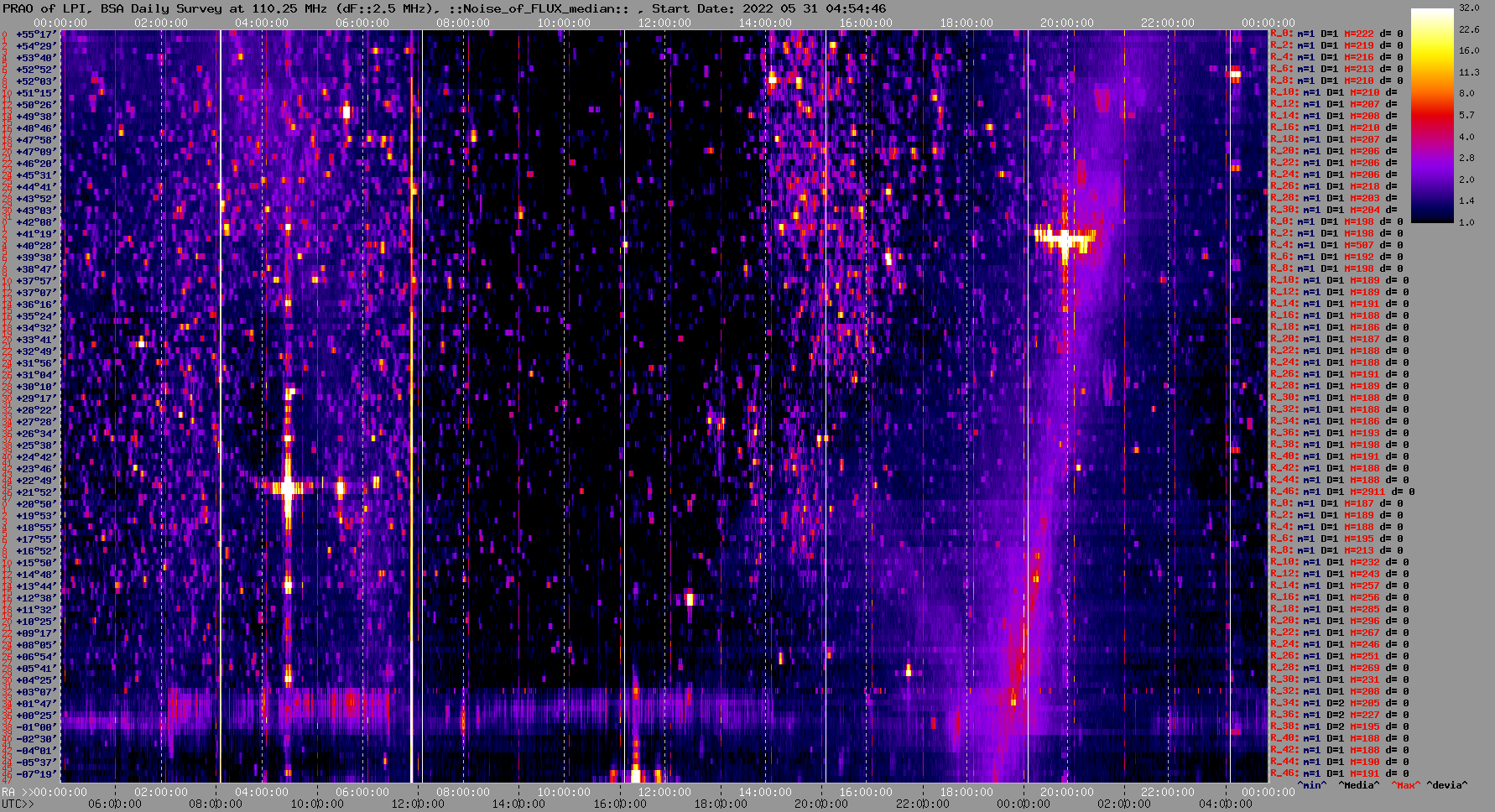Click the declination label +03°07'
Viewport: 1495px width, 812px height.
(36, 692)
